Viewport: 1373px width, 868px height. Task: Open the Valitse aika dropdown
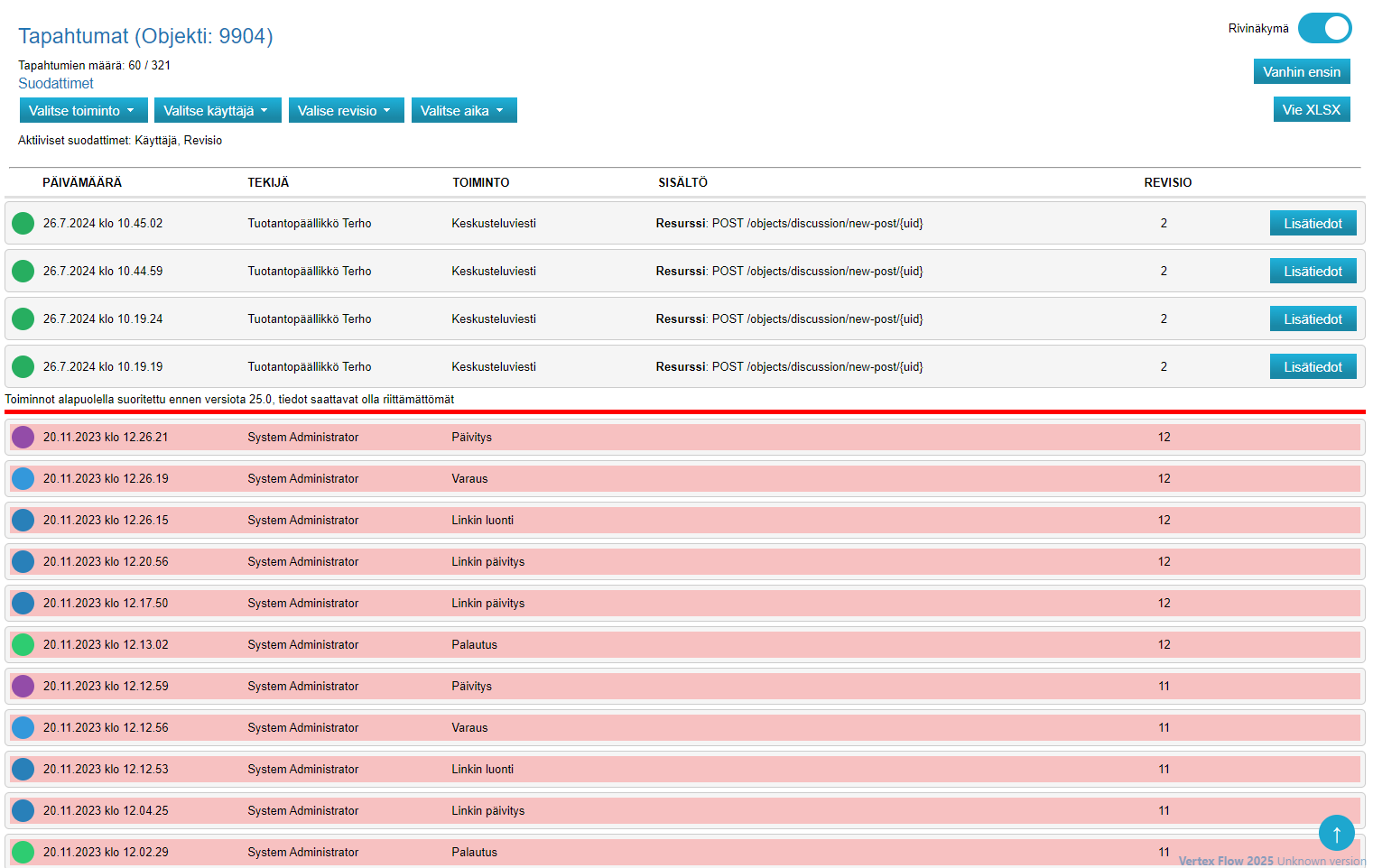pyautogui.click(x=464, y=111)
